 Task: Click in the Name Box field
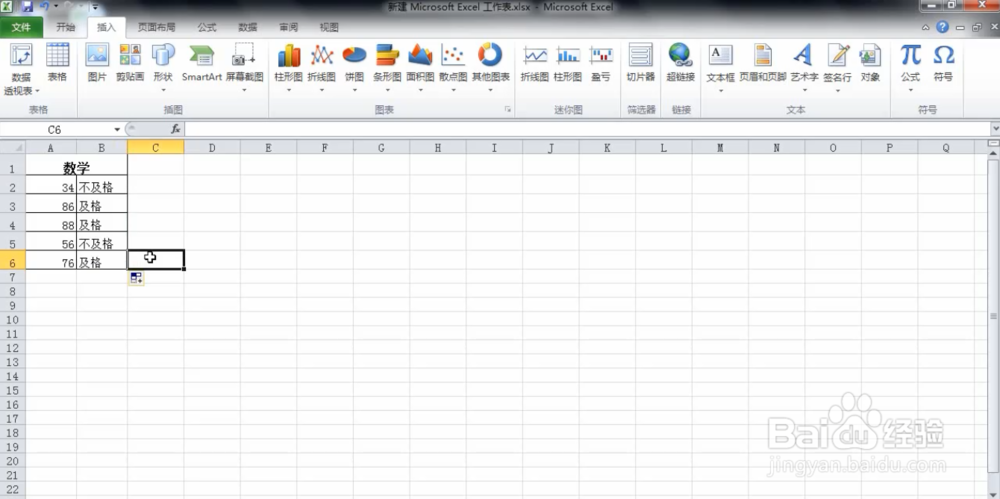click(56, 130)
